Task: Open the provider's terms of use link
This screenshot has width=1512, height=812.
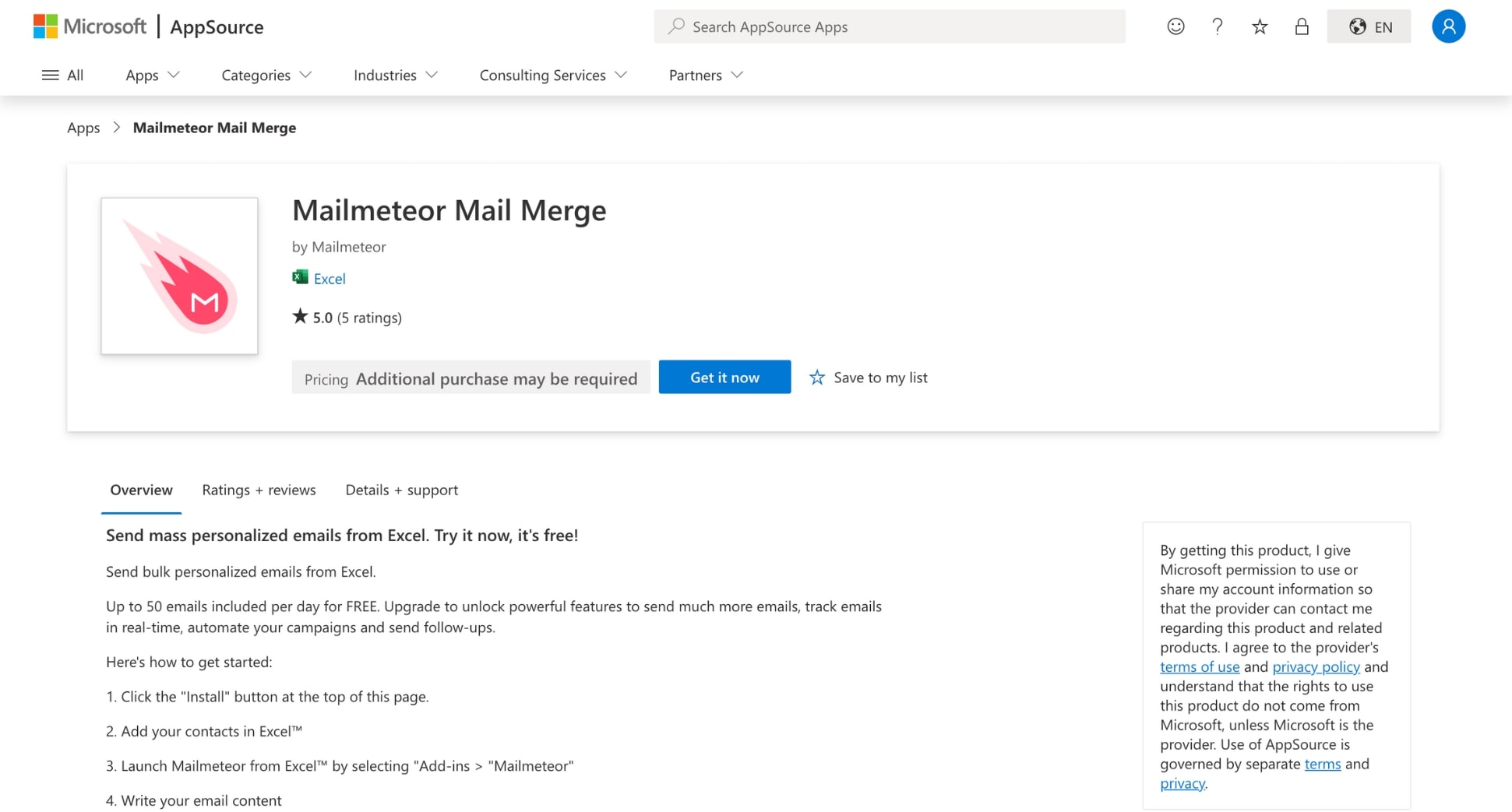Action: tap(1200, 666)
